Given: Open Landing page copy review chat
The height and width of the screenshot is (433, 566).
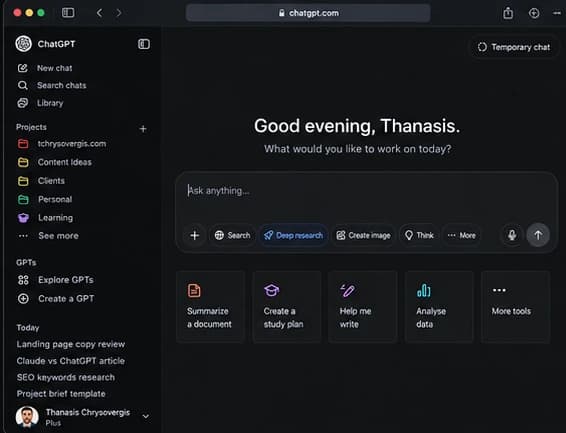Looking at the screenshot, I should [x=71, y=344].
